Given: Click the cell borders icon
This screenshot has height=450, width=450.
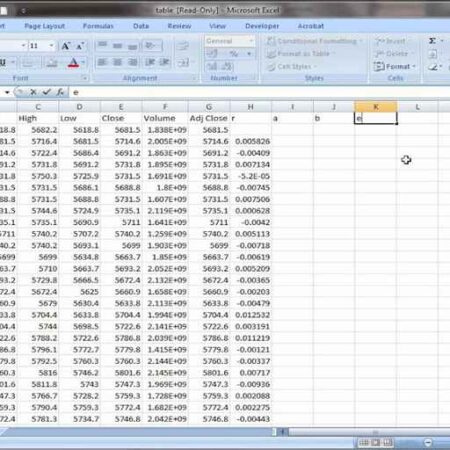Looking at the screenshot, I should coord(28,62).
